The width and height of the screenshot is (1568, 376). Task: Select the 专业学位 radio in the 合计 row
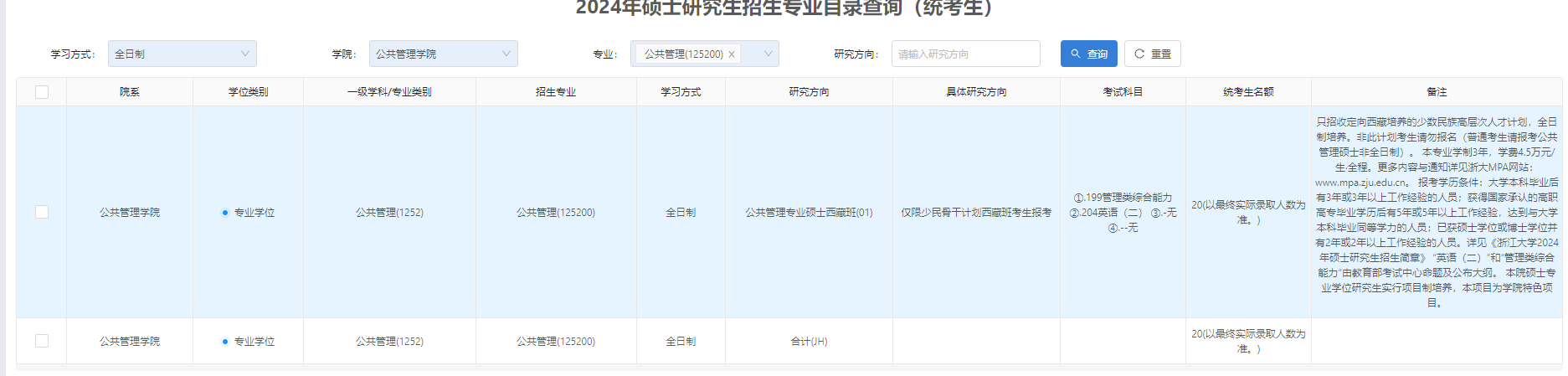click(x=225, y=342)
